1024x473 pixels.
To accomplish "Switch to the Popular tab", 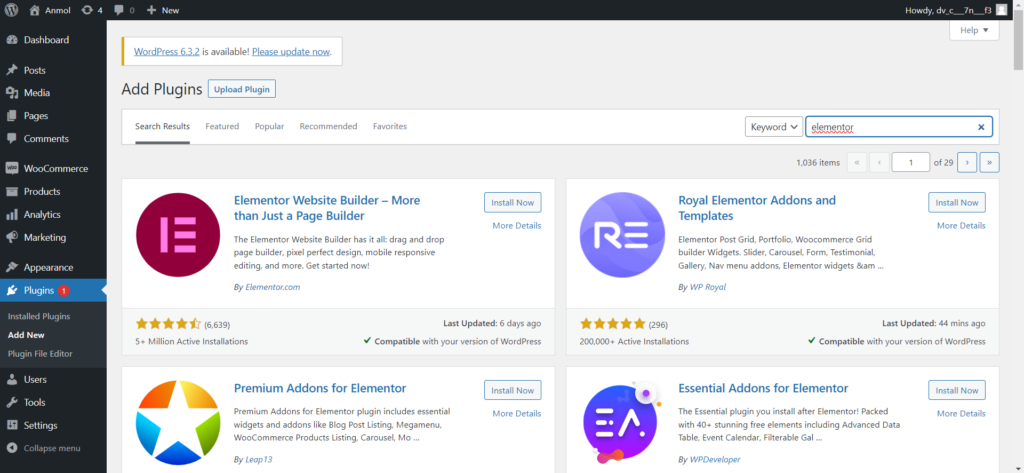I will (x=269, y=126).
